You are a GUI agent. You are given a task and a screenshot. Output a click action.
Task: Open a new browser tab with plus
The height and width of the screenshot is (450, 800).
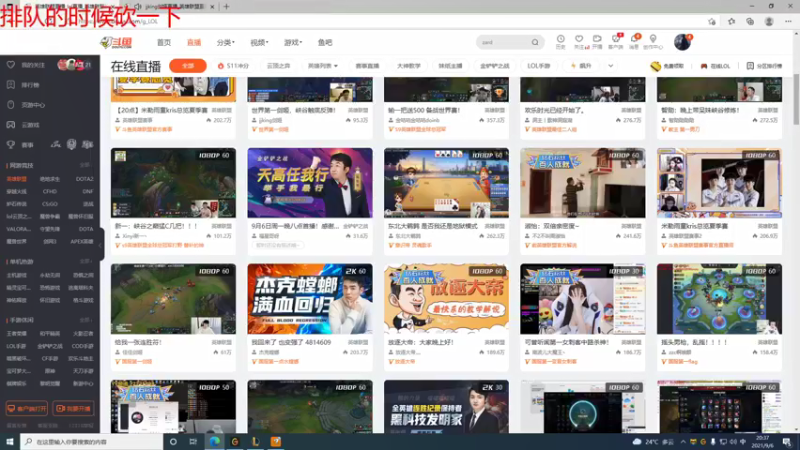point(227,7)
